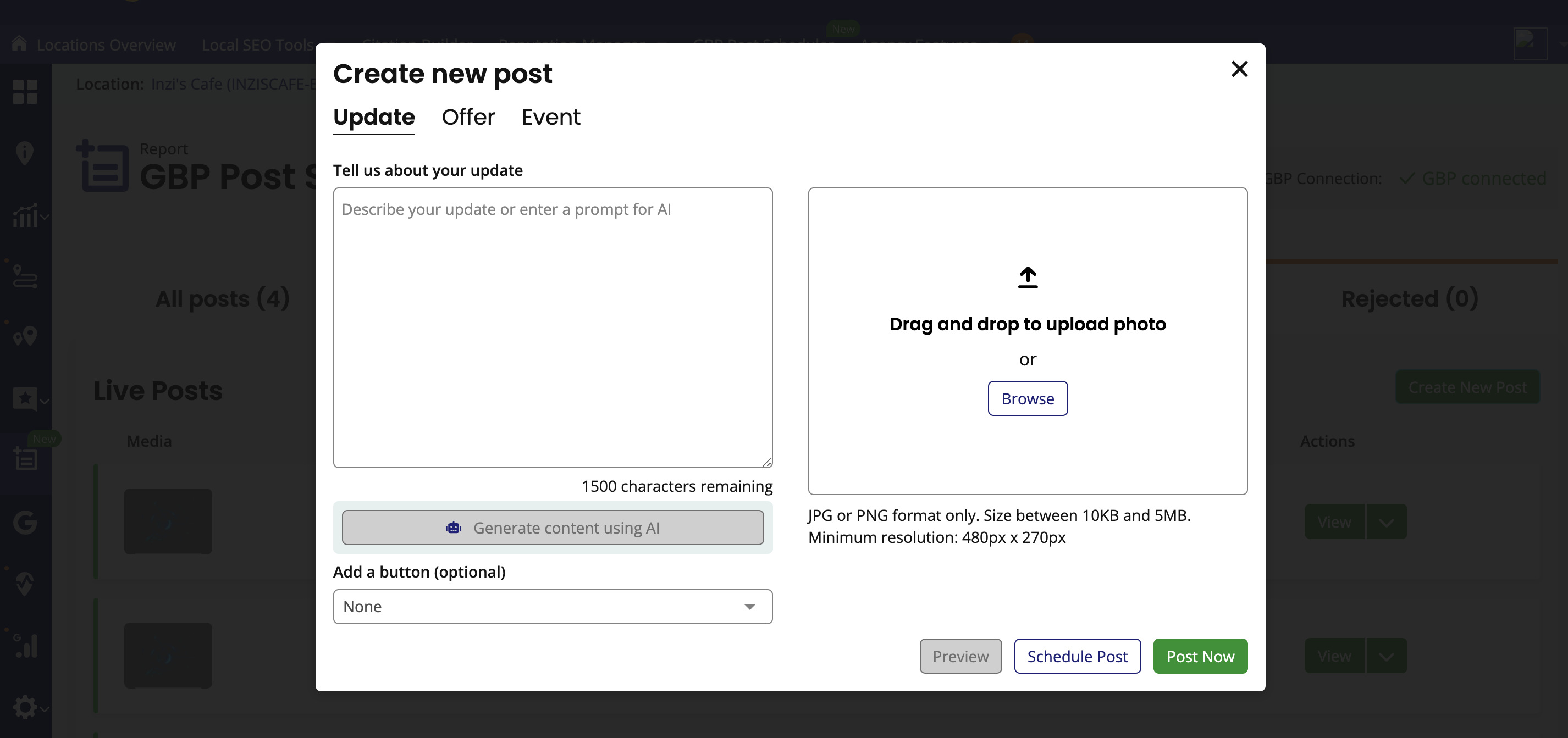Click the GBP Post report header icon
The image size is (1568, 738).
pos(102,165)
